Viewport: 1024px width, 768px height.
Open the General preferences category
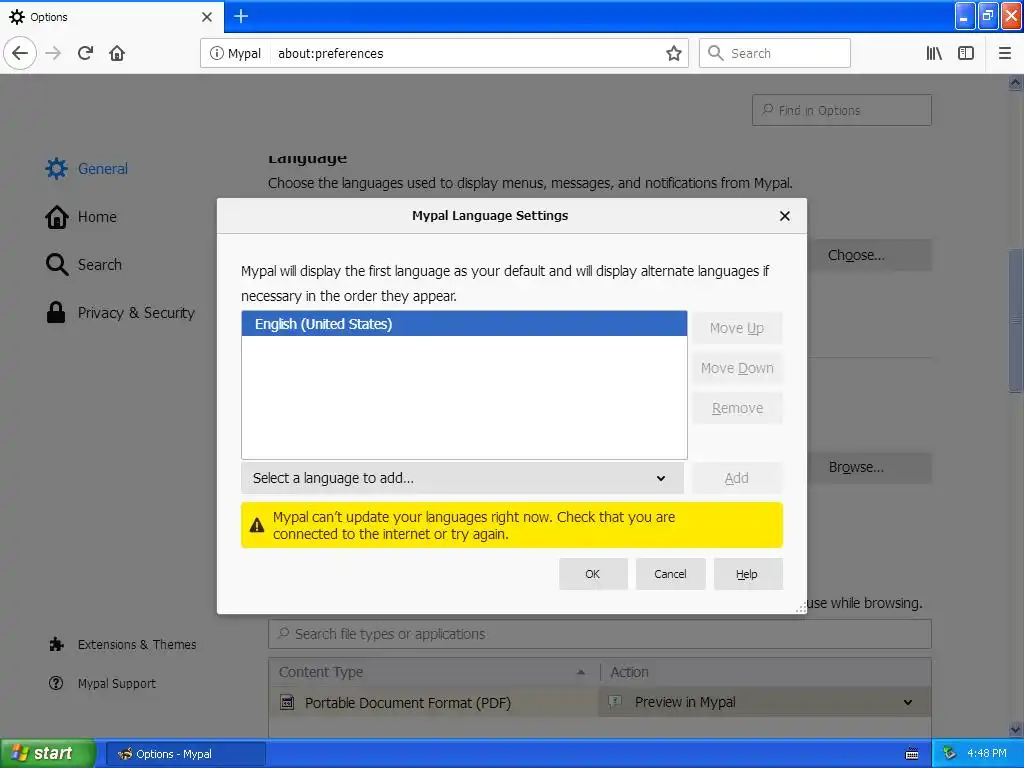[x=87, y=168]
